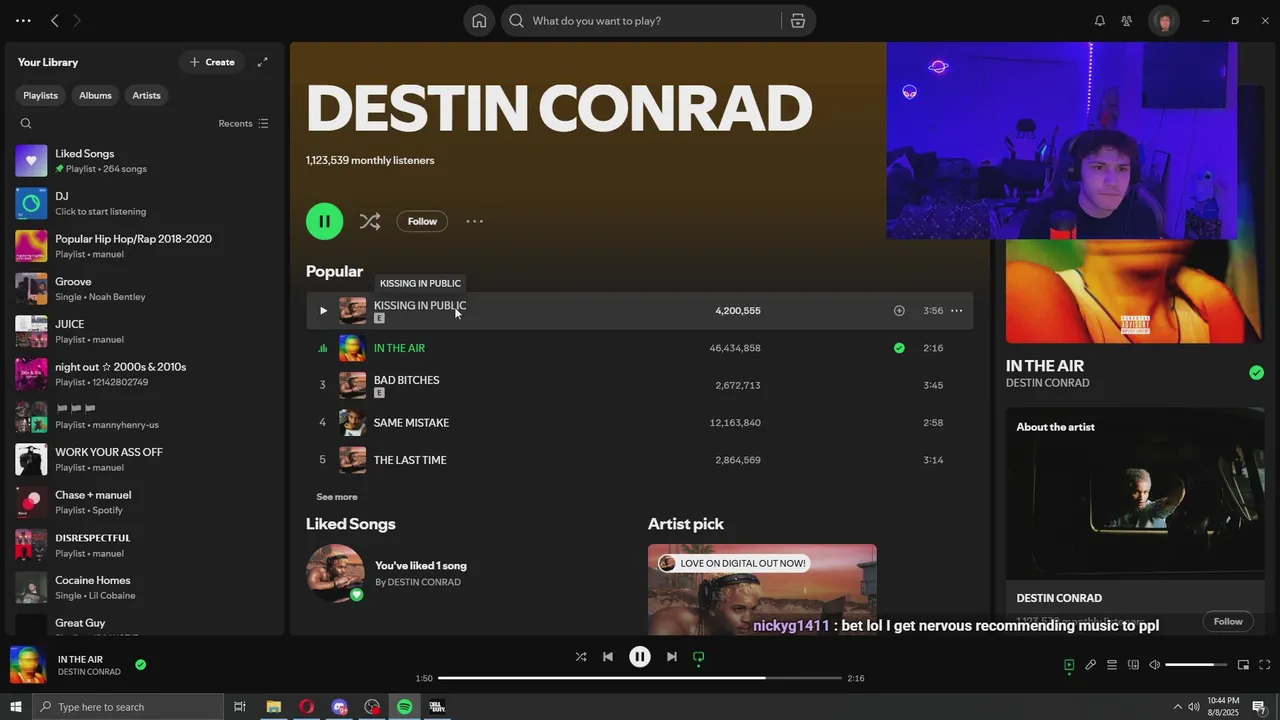Filter library by Artists

coord(147,95)
